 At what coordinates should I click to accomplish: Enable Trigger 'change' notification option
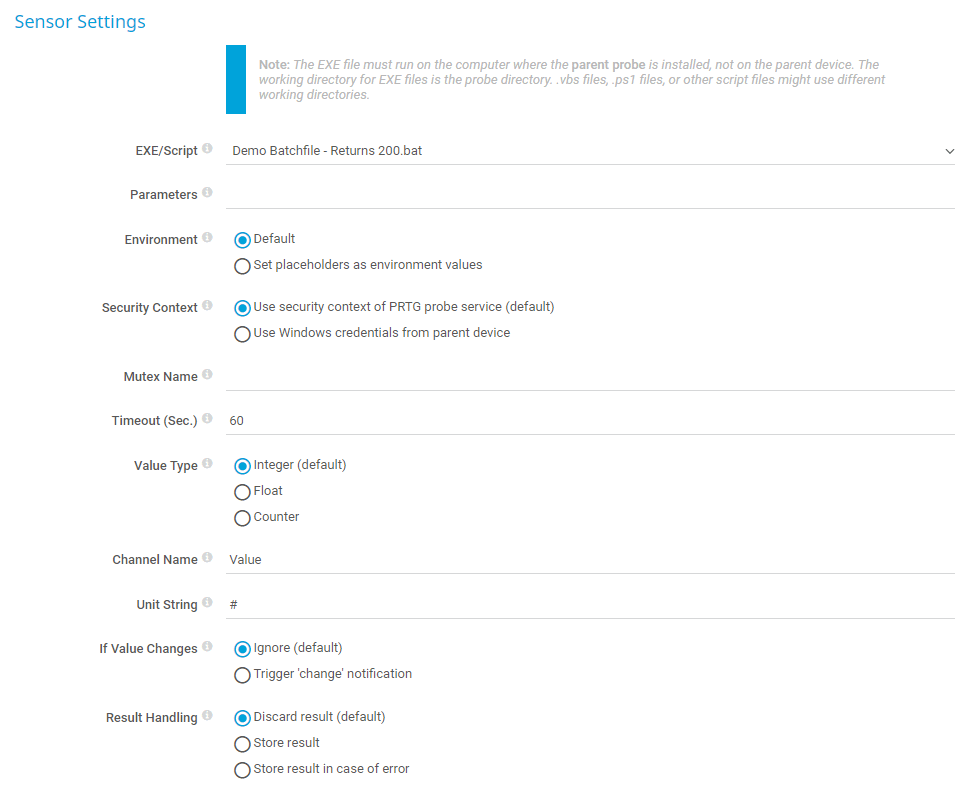tap(242, 675)
